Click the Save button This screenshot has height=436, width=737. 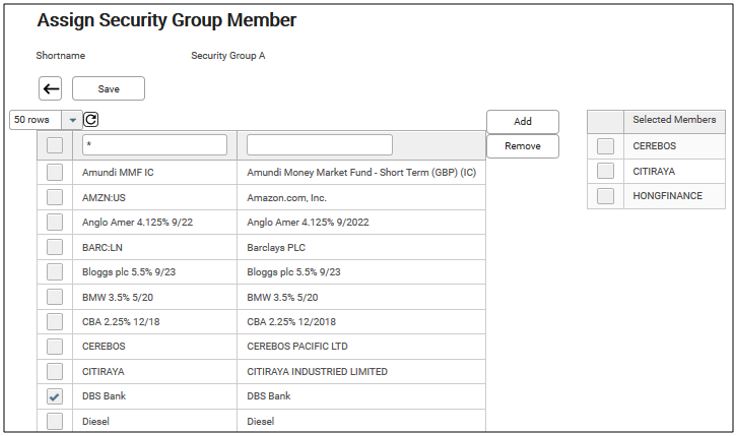[108, 89]
